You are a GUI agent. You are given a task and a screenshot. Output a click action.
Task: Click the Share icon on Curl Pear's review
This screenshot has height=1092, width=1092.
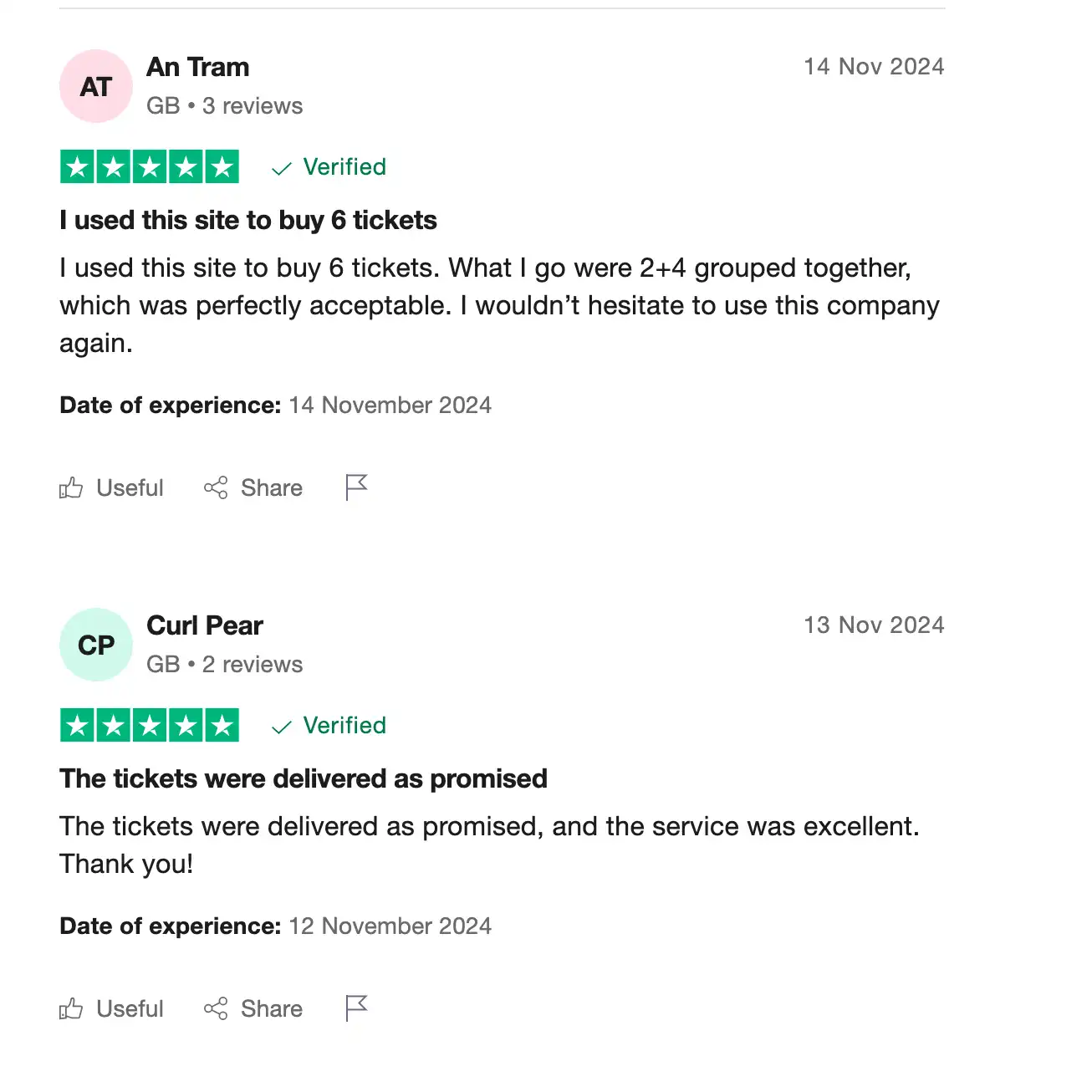[216, 1008]
